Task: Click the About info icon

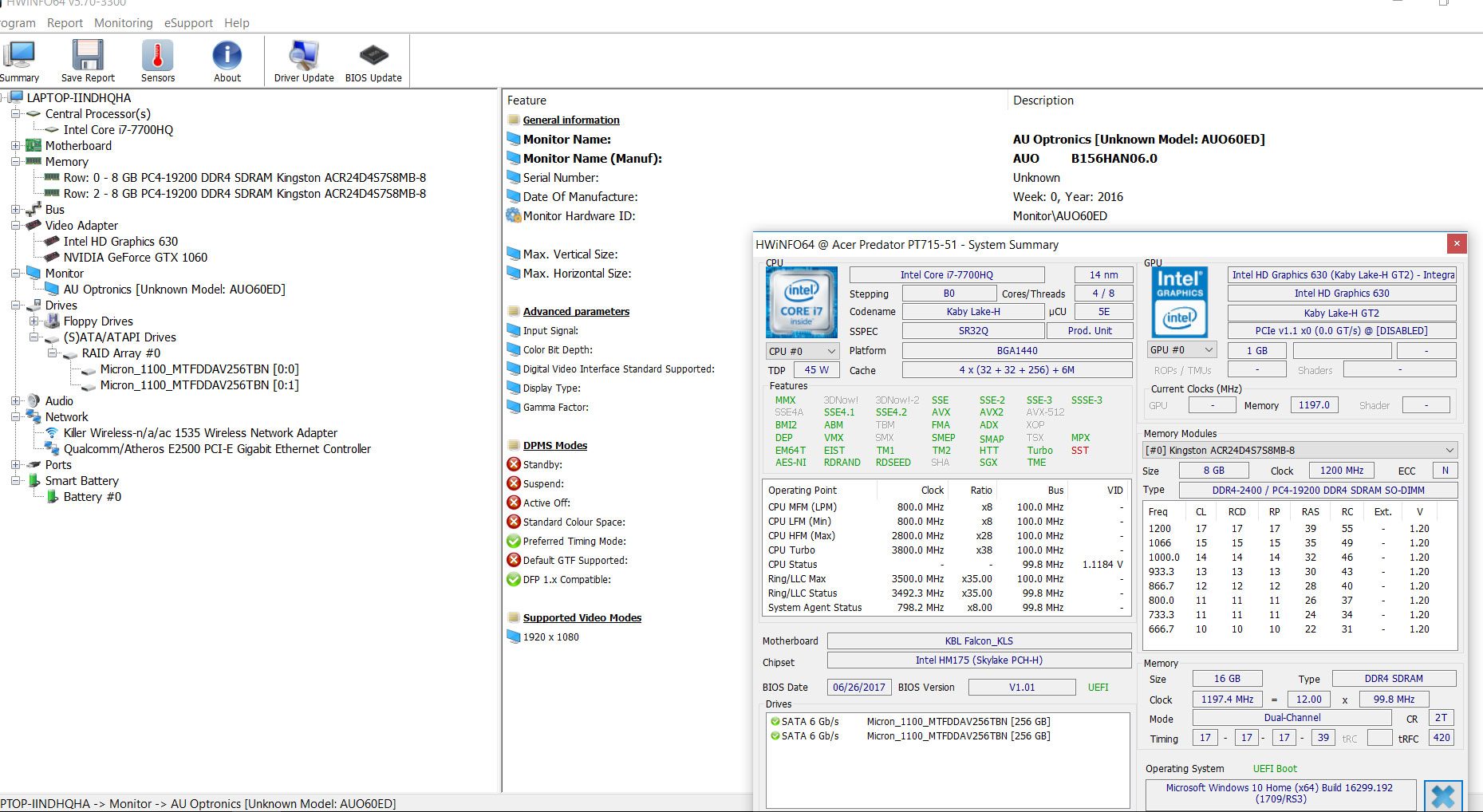Action: [x=227, y=55]
